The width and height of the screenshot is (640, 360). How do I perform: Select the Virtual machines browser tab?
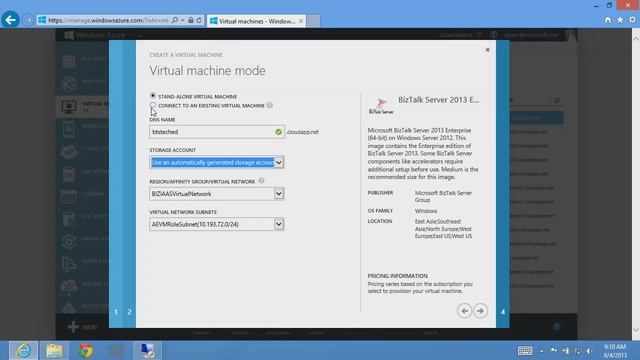tap(256, 21)
